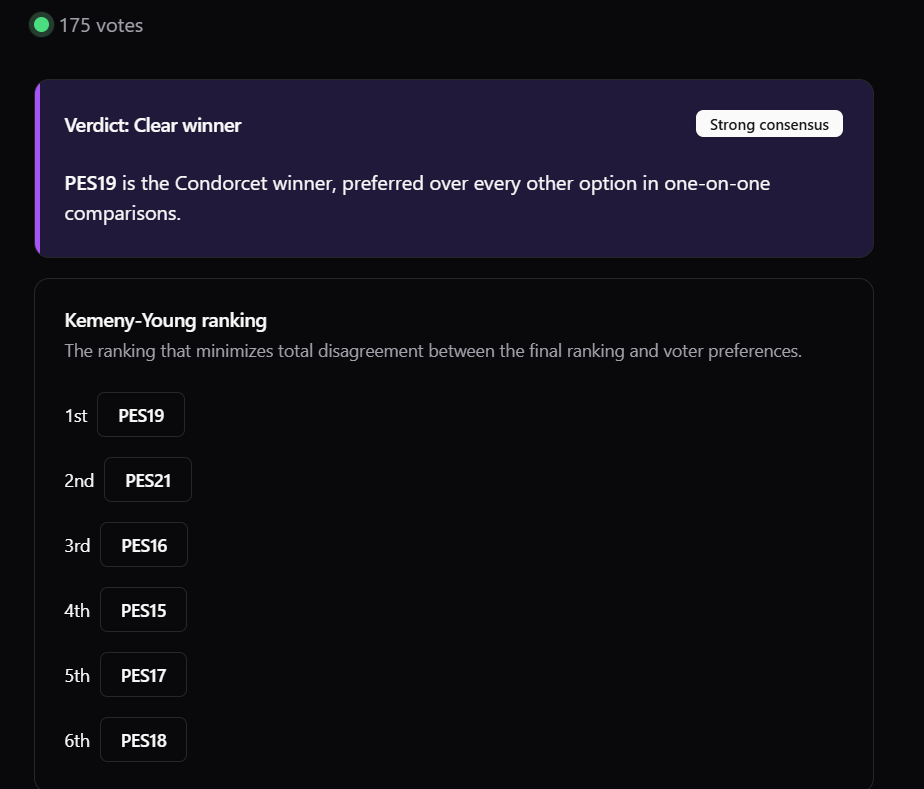Select the PES21 chip ranked 2nd
Viewport: 924px width, 789px height.
(148, 480)
